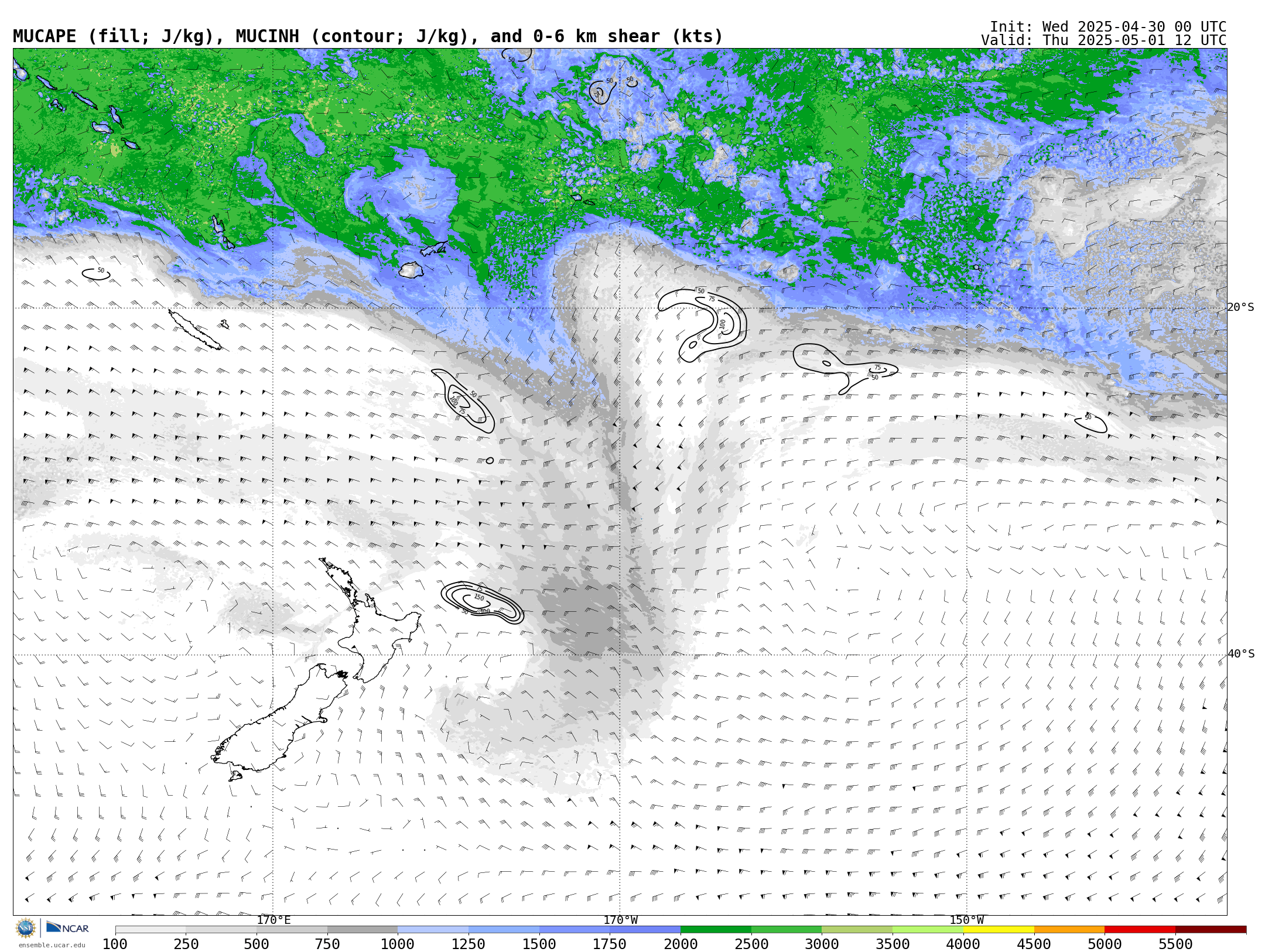Click the colorbar label "1250"

tap(469, 944)
